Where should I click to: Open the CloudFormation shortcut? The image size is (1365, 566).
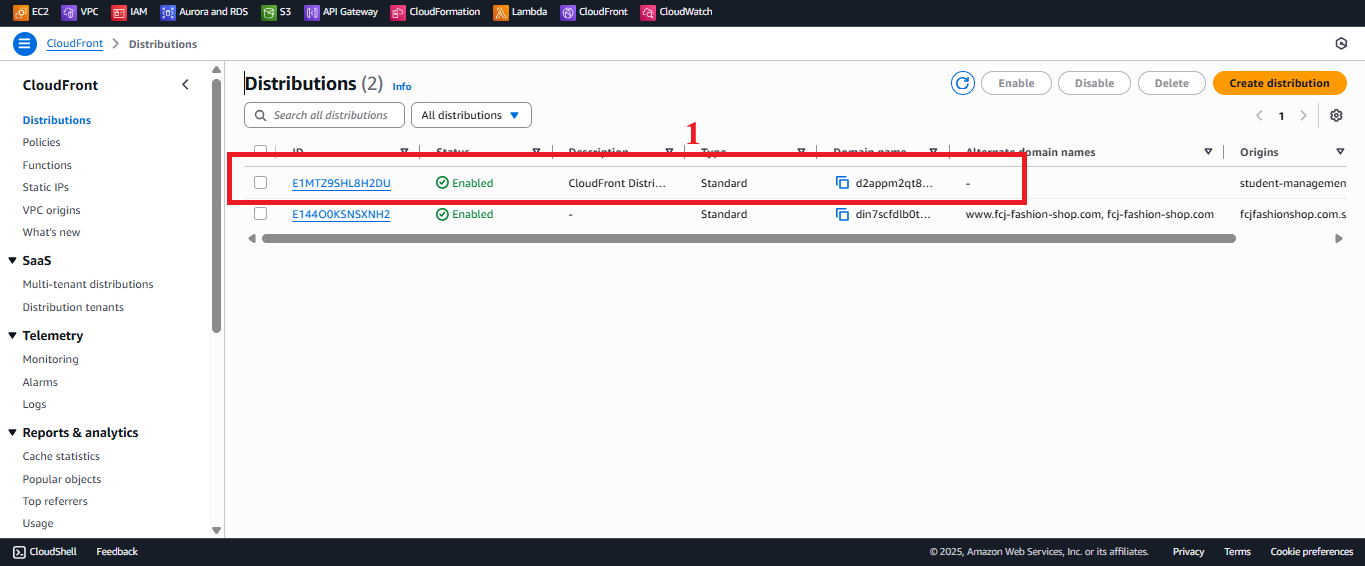tap(436, 12)
